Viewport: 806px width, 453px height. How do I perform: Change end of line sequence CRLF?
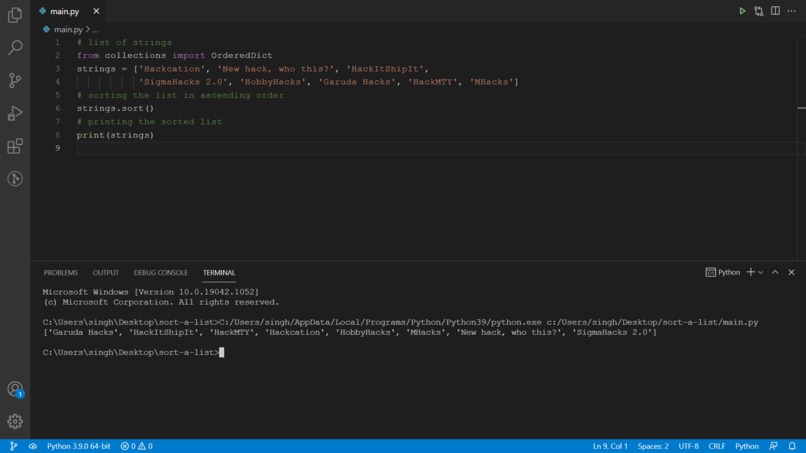click(x=717, y=446)
